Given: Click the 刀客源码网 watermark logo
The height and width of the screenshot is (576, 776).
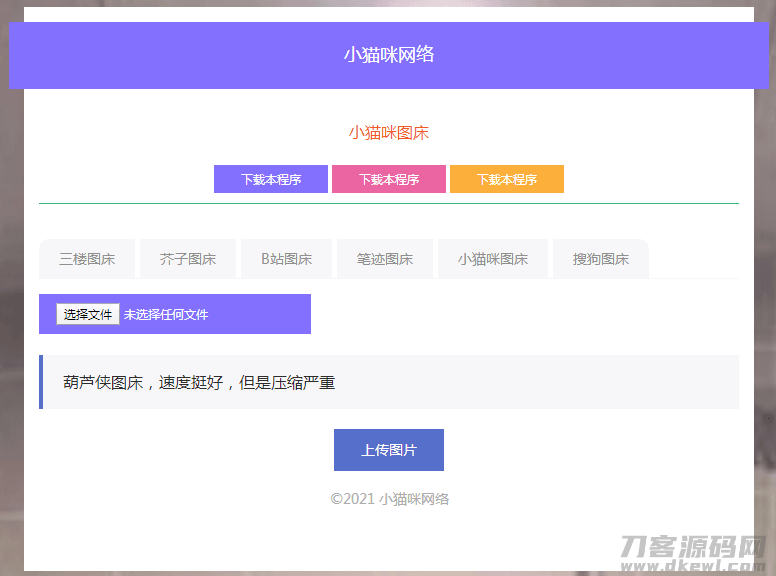Looking at the screenshot, I should 692,546.
